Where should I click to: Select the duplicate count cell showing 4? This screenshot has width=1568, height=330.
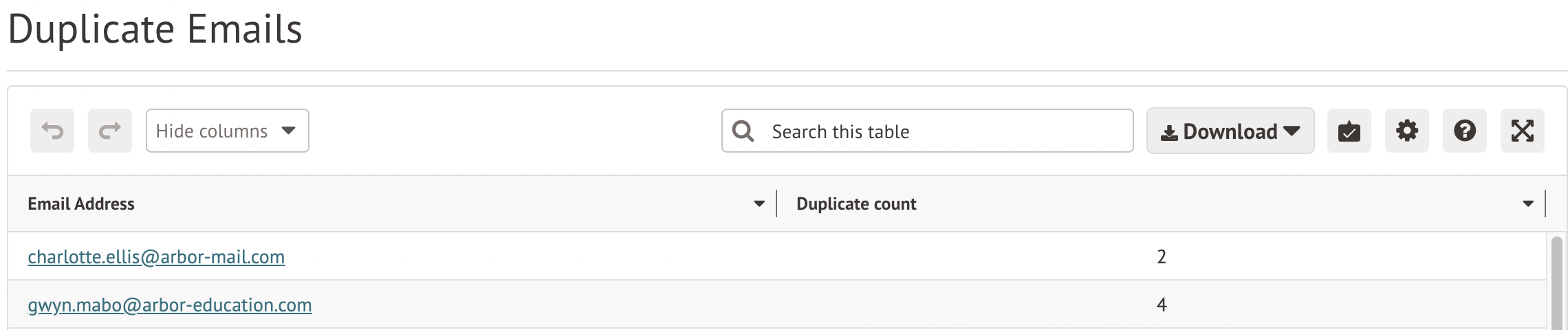point(1162,305)
